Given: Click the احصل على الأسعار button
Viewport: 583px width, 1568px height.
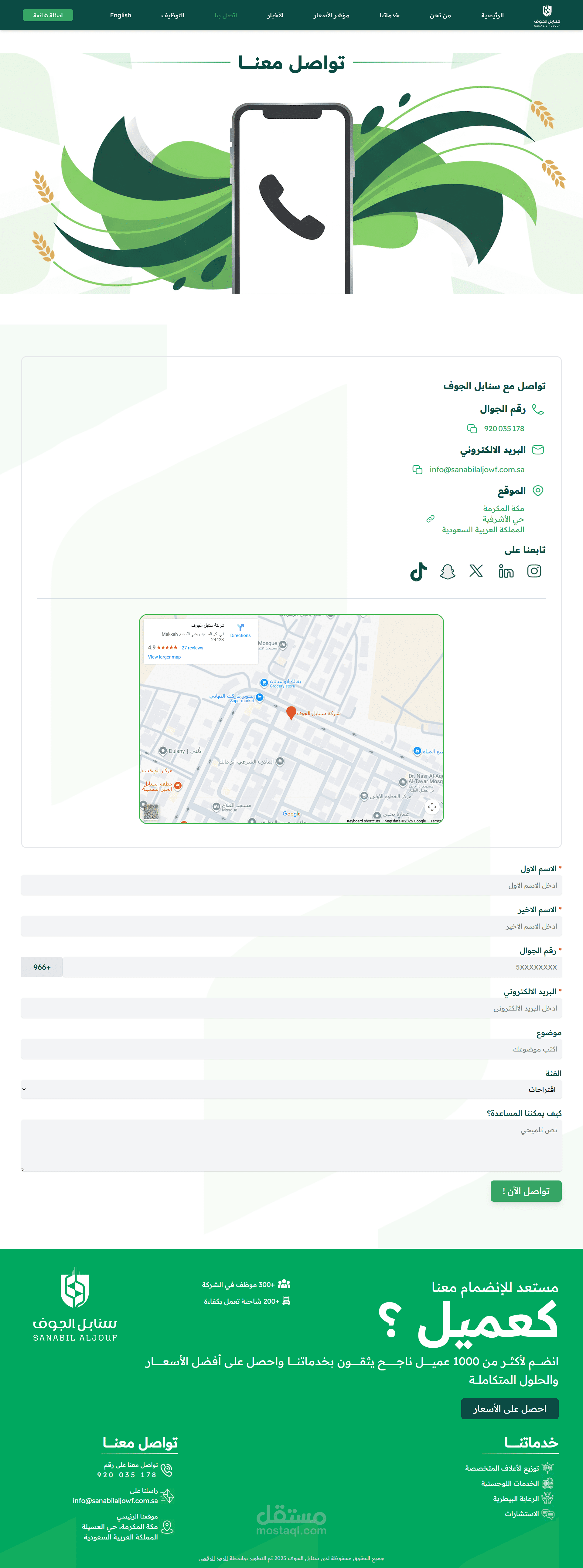Looking at the screenshot, I should (509, 1408).
